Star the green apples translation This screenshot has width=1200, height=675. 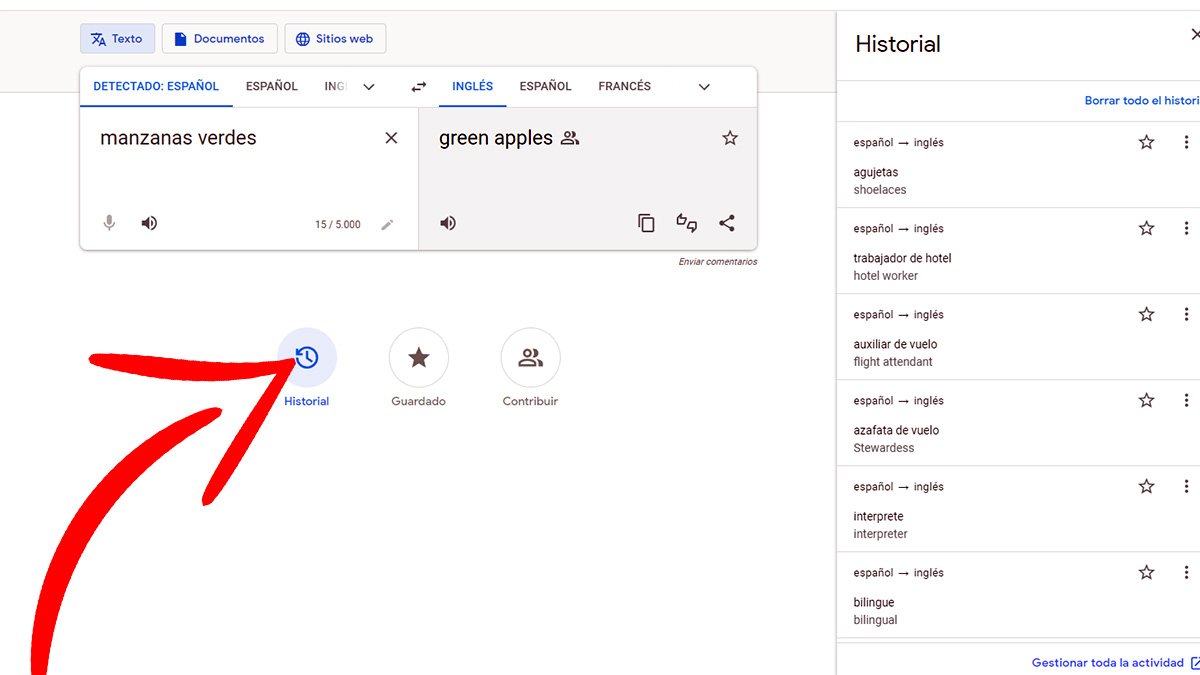pyautogui.click(x=730, y=138)
